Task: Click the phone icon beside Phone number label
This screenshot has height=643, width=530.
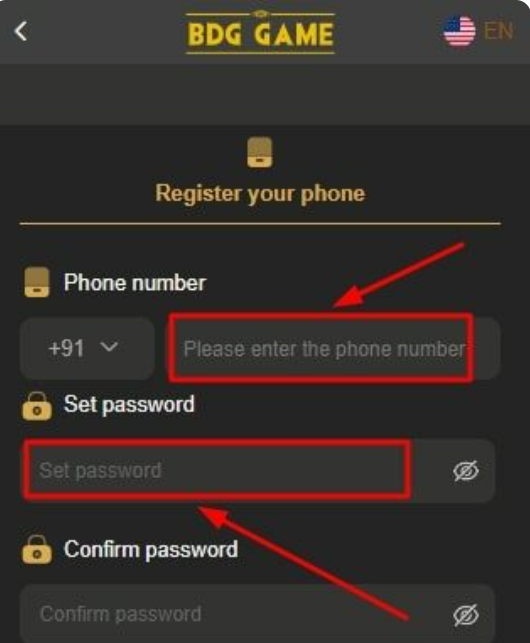Action: 37,282
